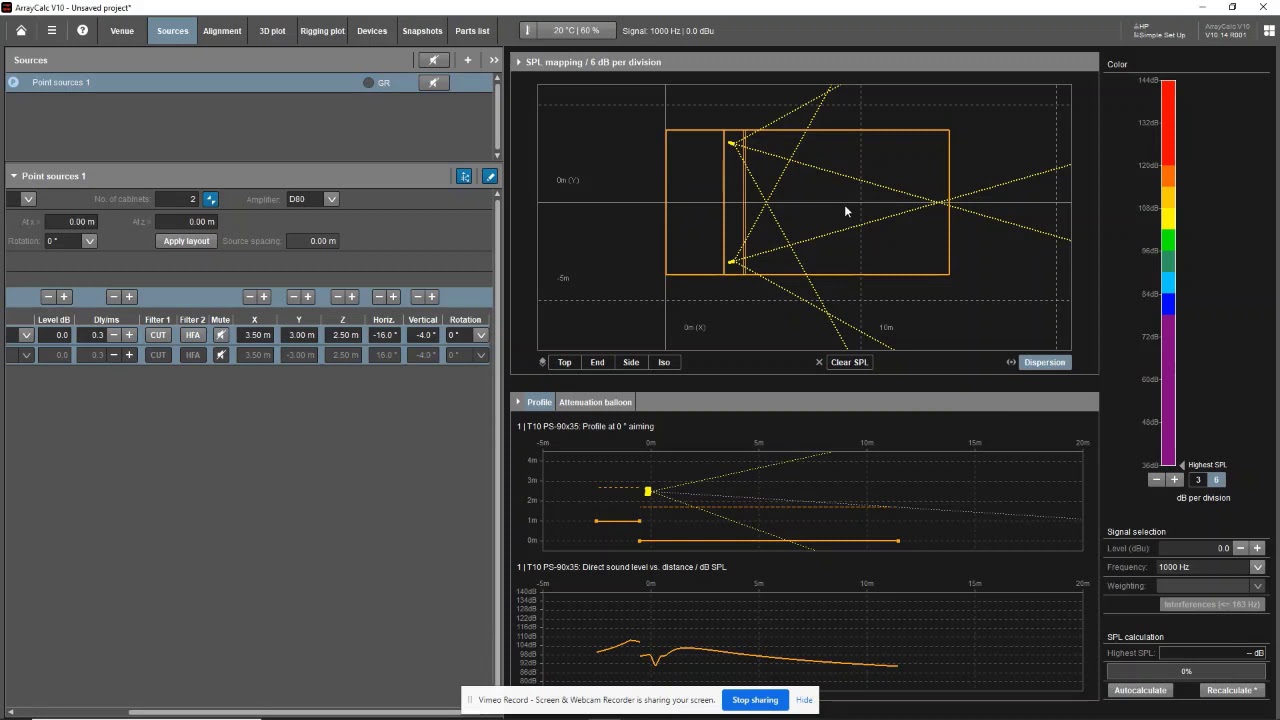Open the Help question mark icon

pyautogui.click(x=82, y=31)
